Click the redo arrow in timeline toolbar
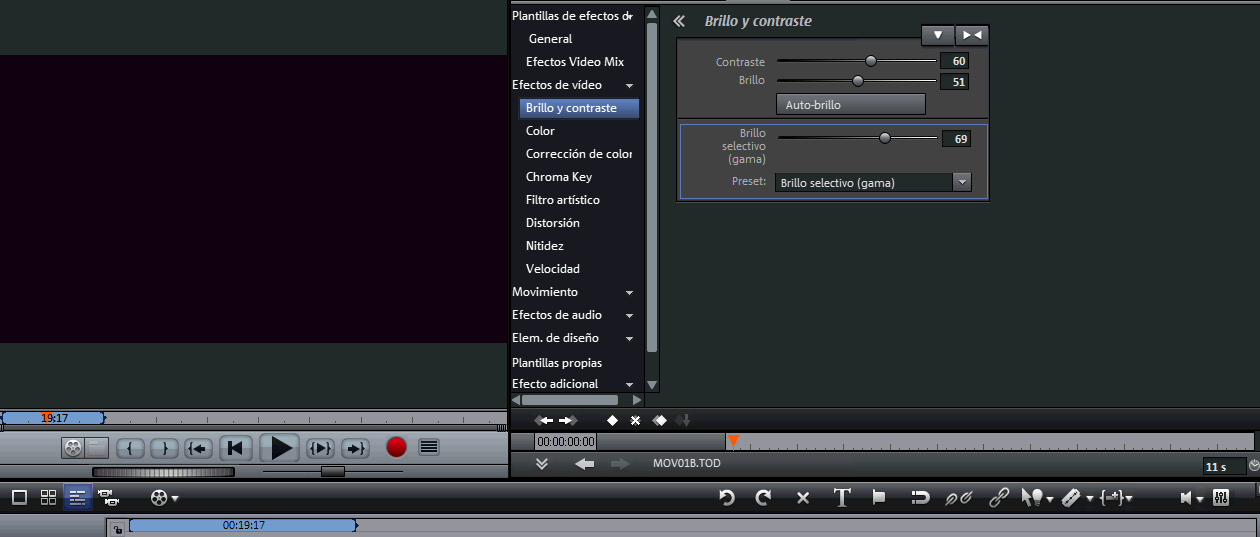The width and height of the screenshot is (1260, 537). pos(763,497)
